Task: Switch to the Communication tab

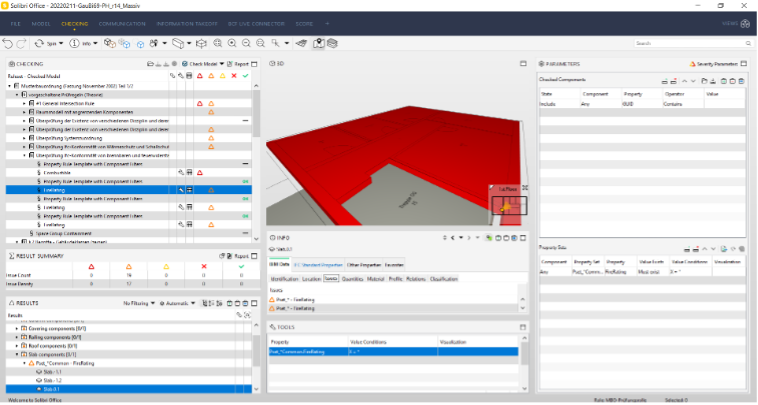Action: pyautogui.click(x=122, y=21)
